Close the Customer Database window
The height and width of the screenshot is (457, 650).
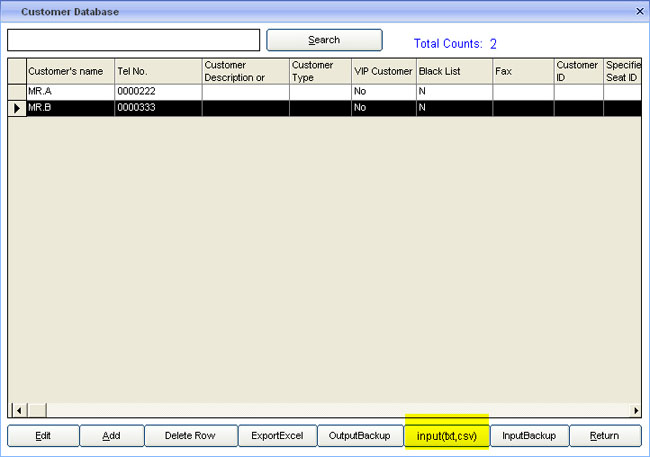[639, 11]
